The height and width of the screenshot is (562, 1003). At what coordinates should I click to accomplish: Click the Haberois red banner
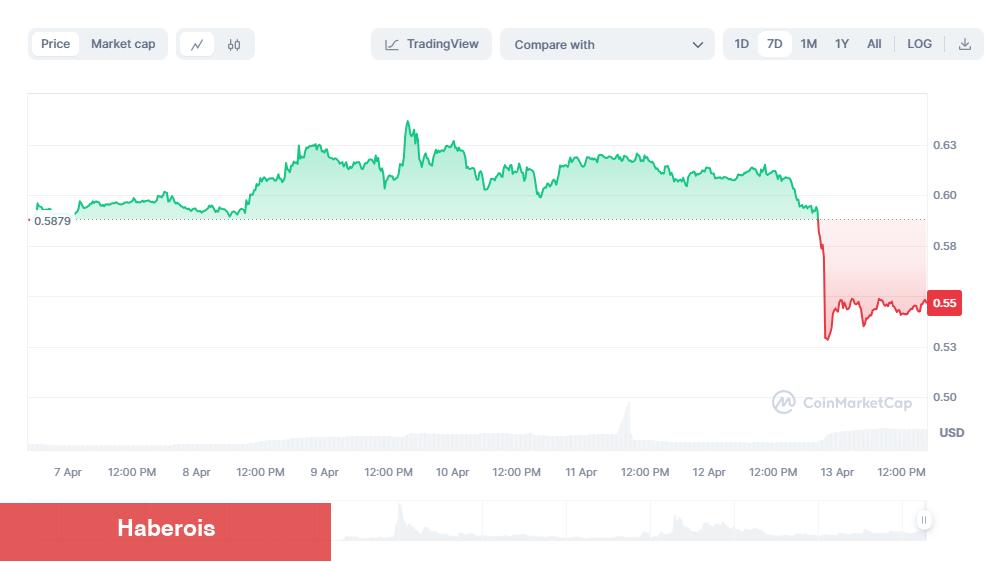tap(166, 532)
